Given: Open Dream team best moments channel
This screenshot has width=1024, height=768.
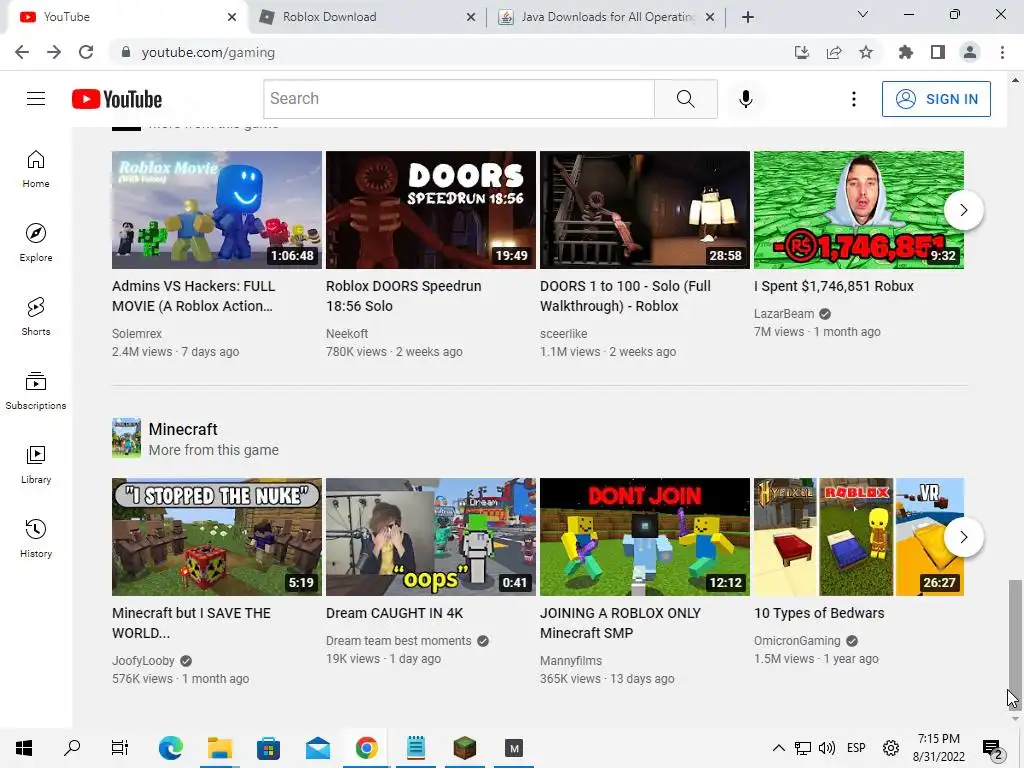Looking at the screenshot, I should point(398,641).
